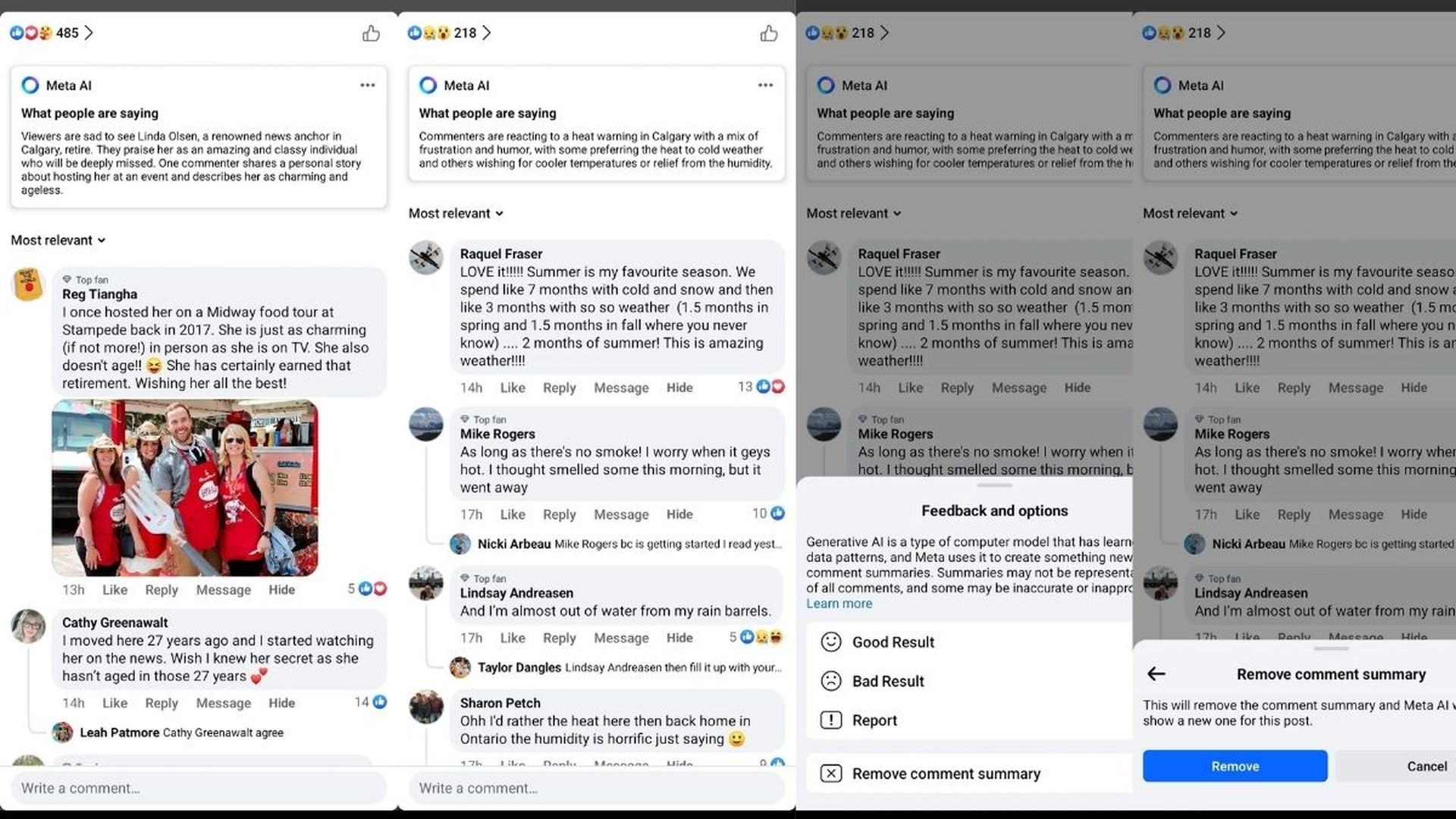
Task: Click the Like icon on Mike Rogers' comment
Action: point(512,514)
